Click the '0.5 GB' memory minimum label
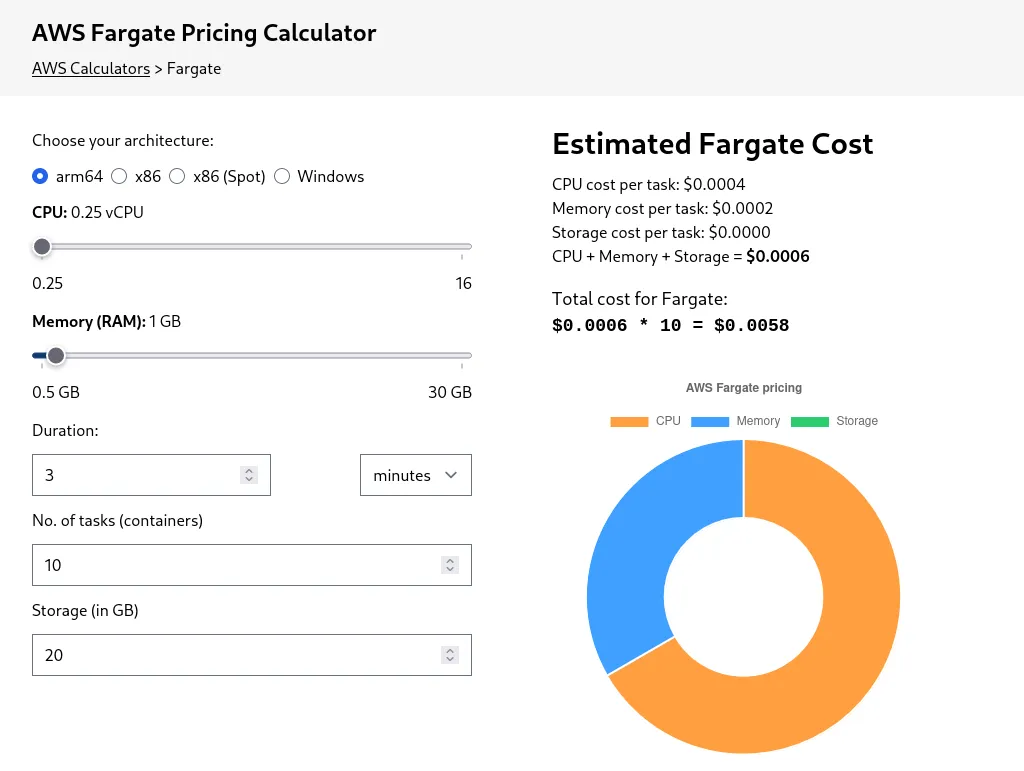The image size is (1024, 771). (x=56, y=392)
